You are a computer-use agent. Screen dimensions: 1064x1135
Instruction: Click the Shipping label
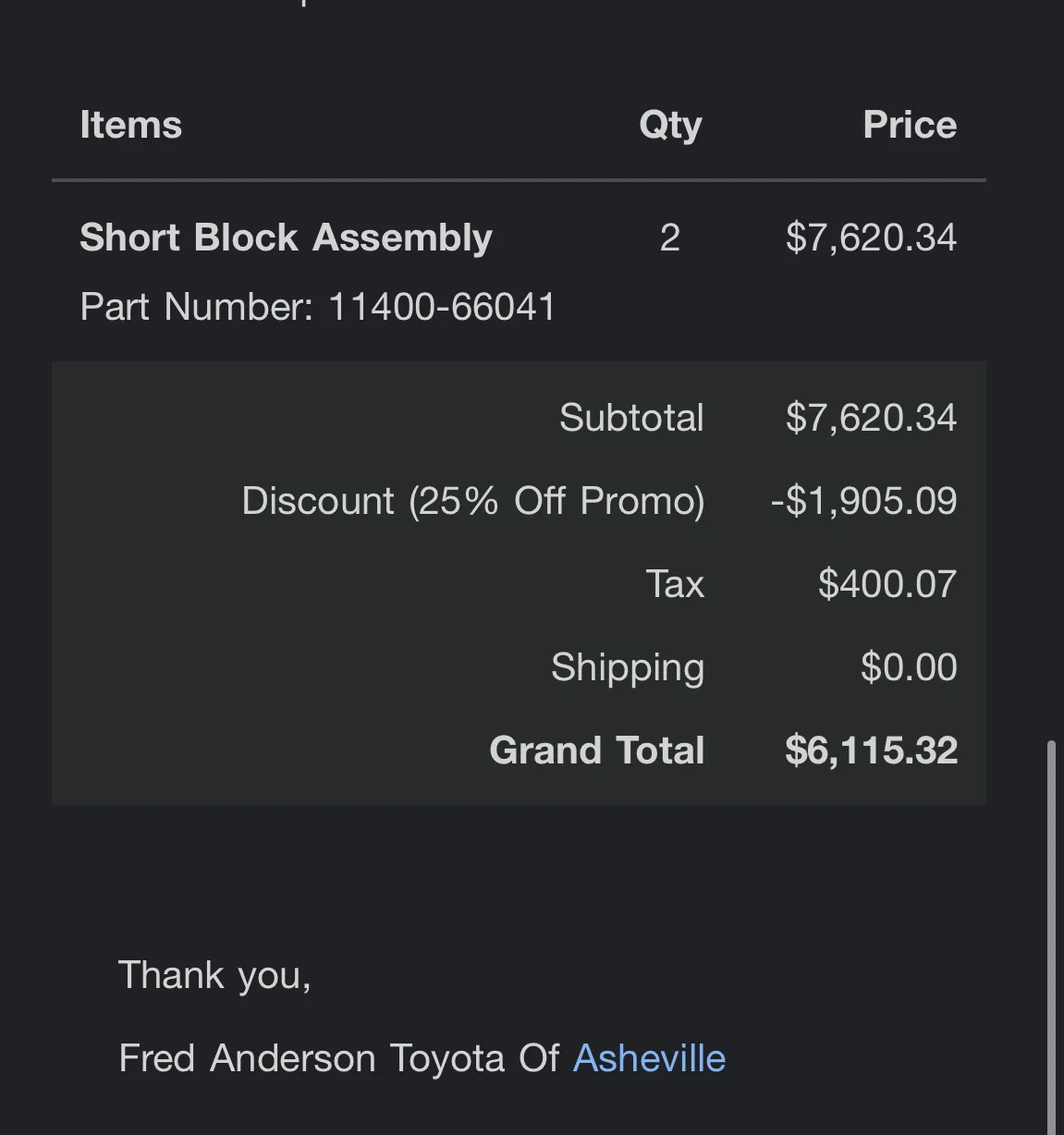(628, 667)
